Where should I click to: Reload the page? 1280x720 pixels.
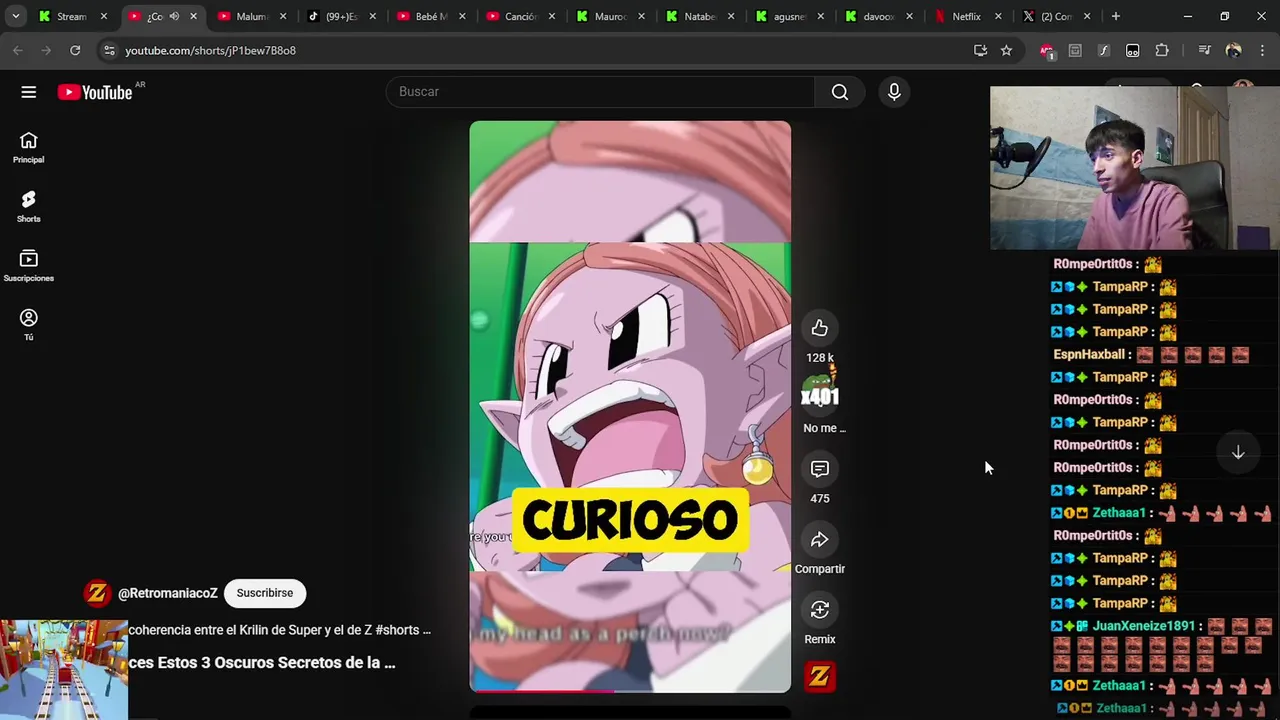(x=75, y=50)
